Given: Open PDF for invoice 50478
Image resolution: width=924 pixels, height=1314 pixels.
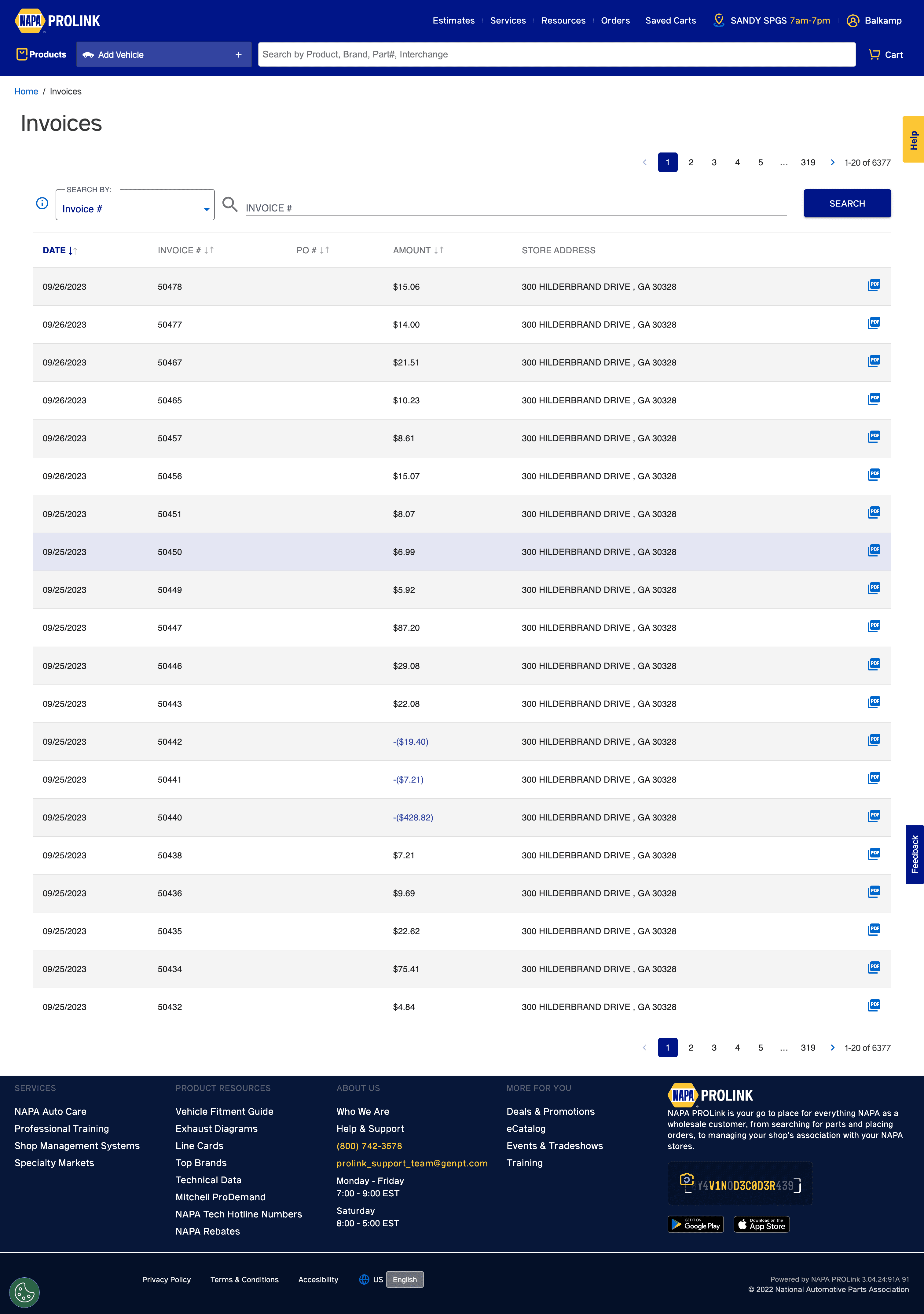Looking at the screenshot, I should (874, 285).
